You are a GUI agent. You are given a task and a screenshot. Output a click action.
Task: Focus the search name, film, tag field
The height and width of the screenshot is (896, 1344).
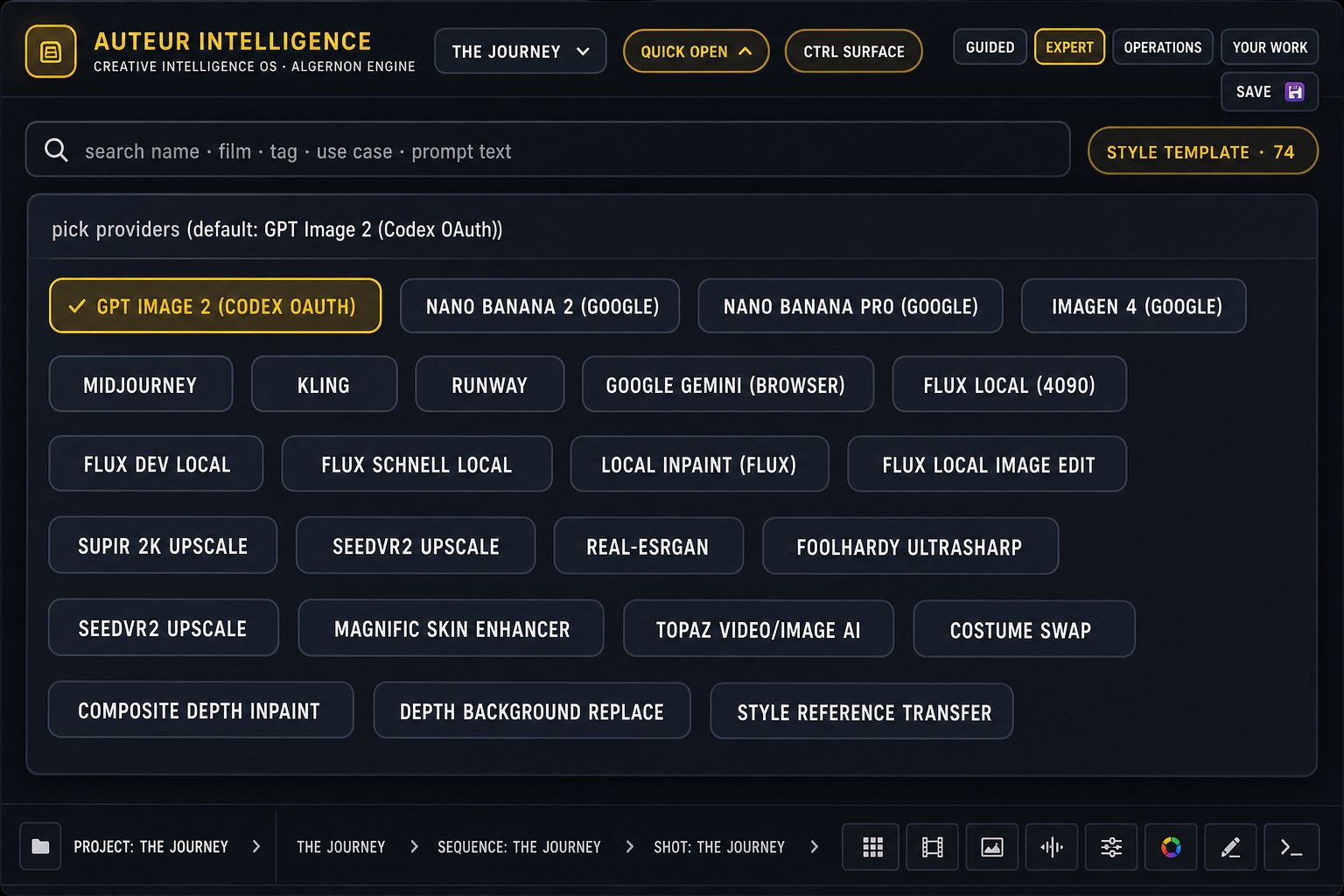(x=548, y=150)
